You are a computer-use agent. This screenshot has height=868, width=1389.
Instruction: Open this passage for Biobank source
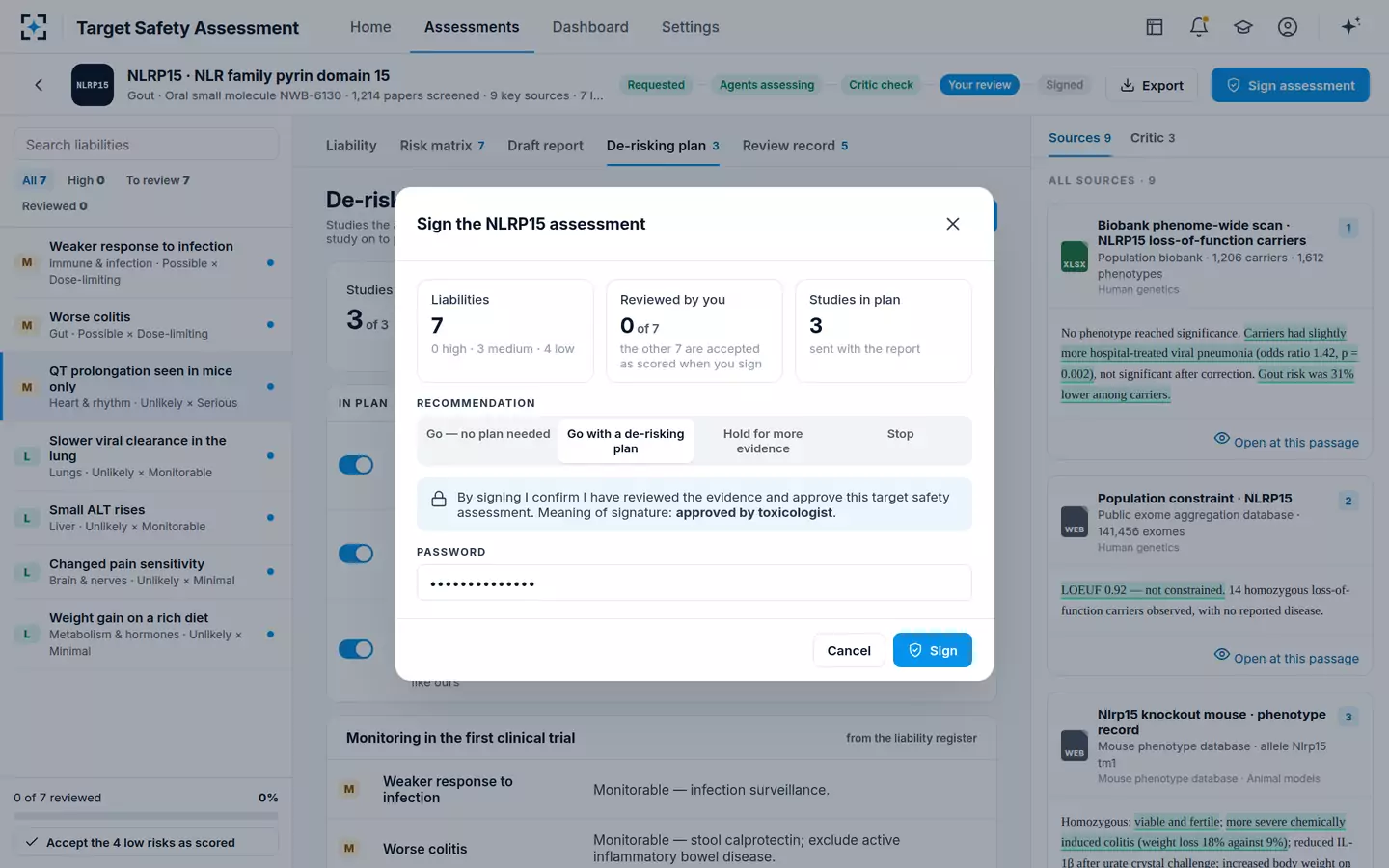[x=1286, y=442]
